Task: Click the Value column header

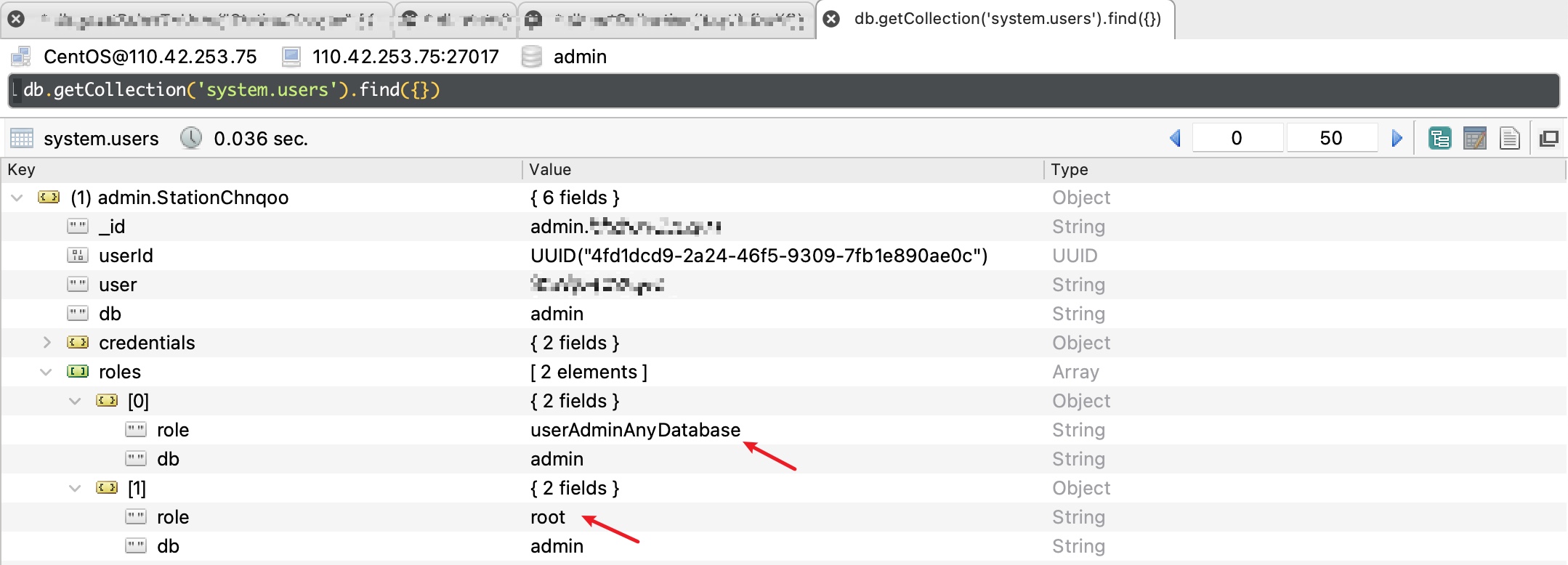Action: [783, 169]
